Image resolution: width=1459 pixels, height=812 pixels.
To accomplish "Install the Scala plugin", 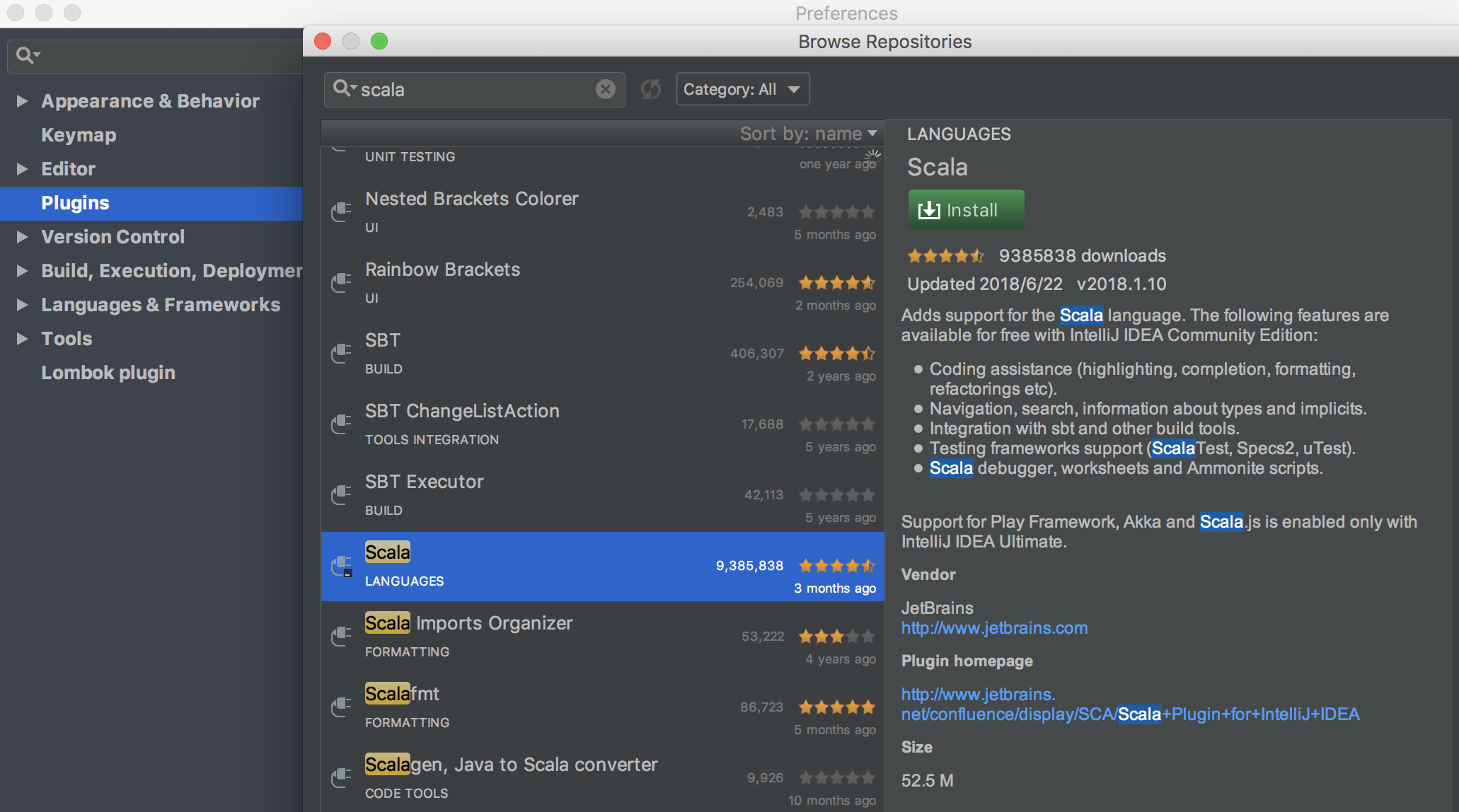I will (966, 209).
